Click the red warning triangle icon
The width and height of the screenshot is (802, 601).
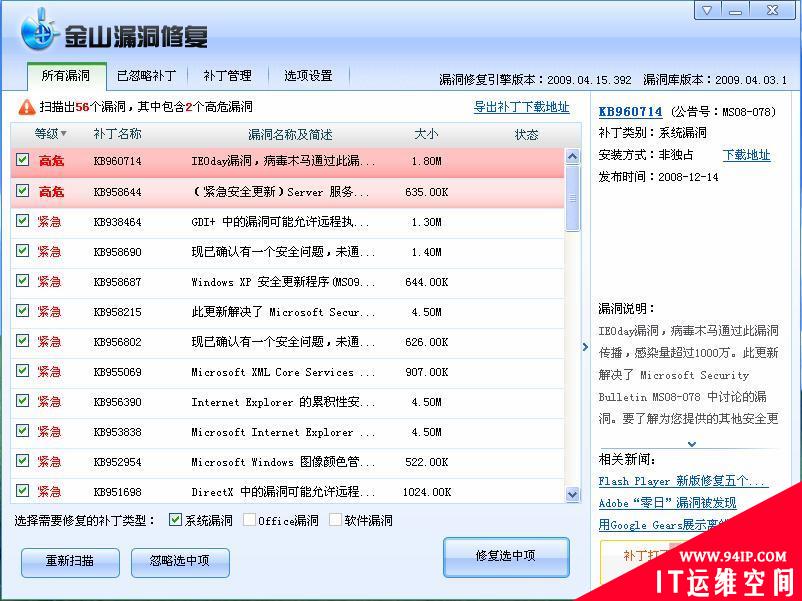pyautogui.click(x=26, y=107)
